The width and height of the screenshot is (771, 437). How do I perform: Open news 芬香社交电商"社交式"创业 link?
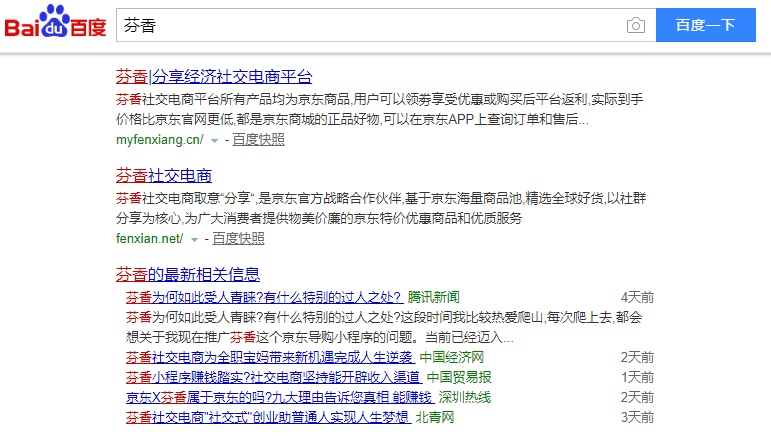268,417
